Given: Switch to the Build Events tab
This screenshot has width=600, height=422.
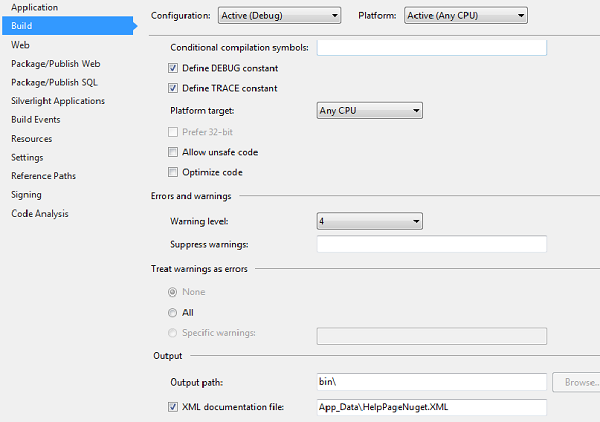Looking at the screenshot, I should coord(36,120).
